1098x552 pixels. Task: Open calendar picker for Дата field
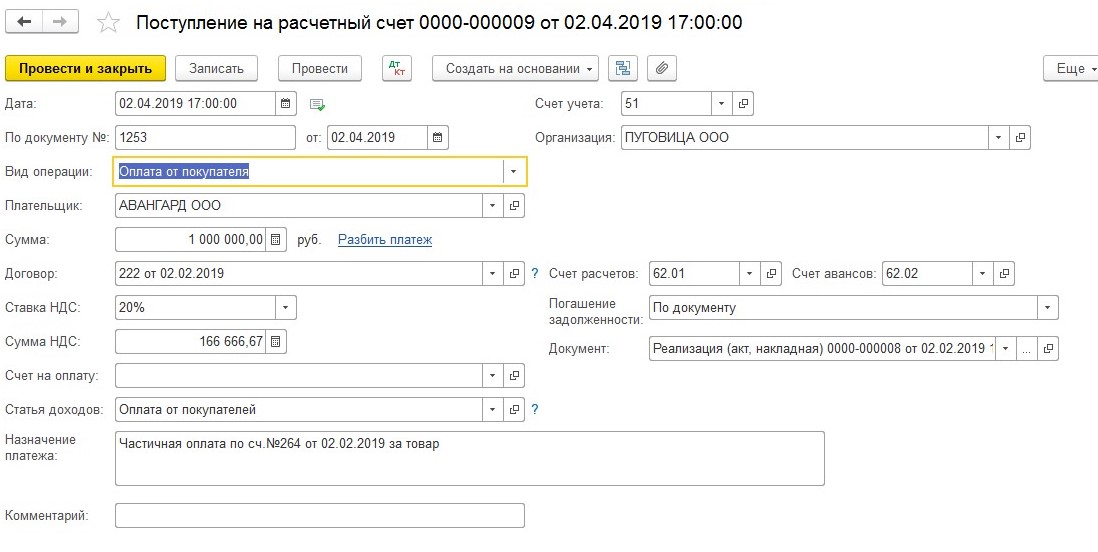pos(286,103)
